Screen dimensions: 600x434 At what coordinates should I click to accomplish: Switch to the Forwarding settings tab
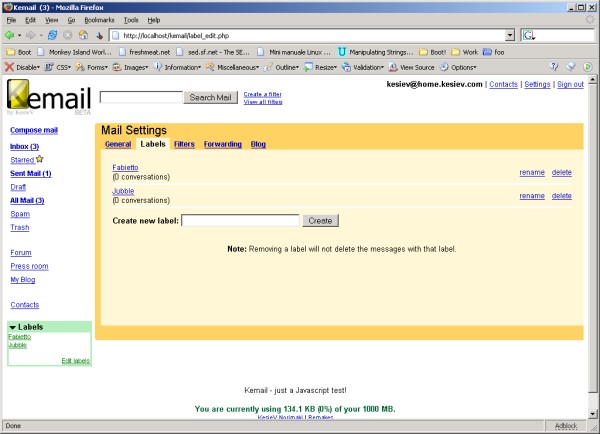coord(223,144)
